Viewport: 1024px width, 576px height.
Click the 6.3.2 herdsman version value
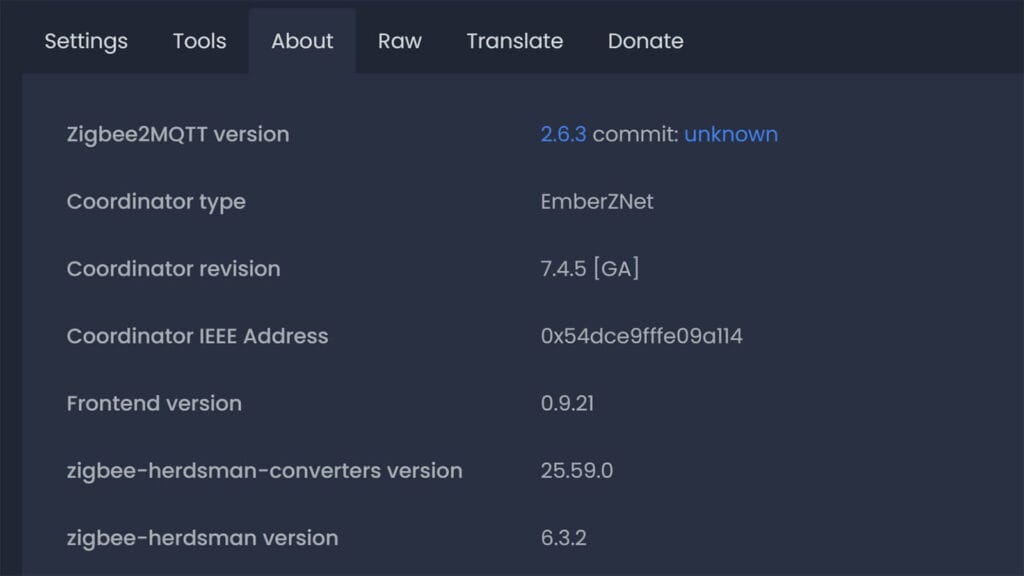click(563, 538)
